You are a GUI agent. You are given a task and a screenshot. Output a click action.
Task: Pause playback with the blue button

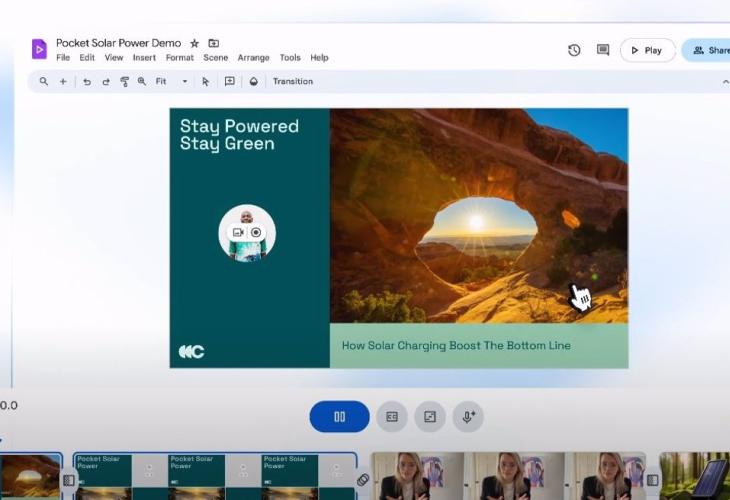(339, 417)
